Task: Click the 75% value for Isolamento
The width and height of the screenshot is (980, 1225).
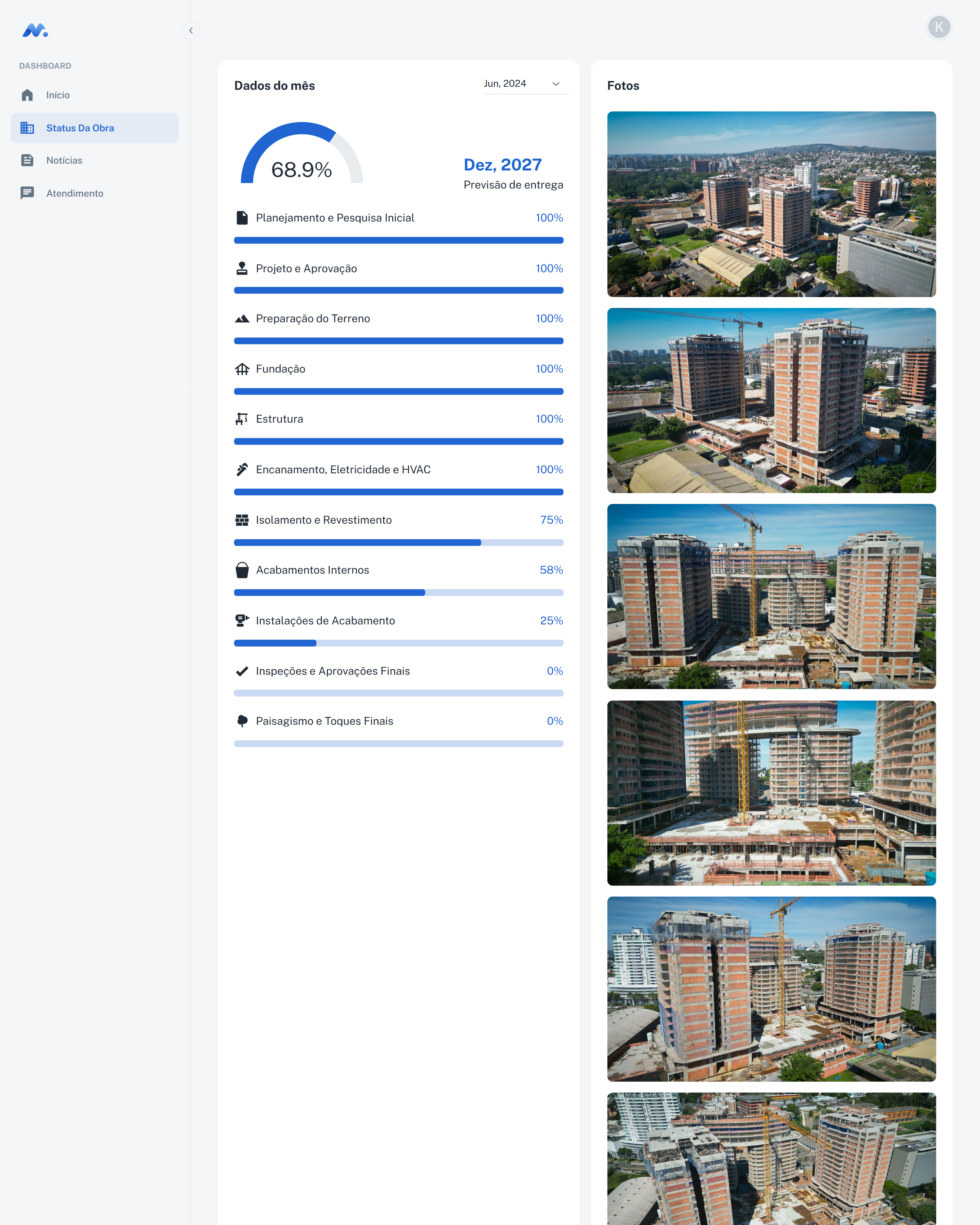Action: (551, 520)
